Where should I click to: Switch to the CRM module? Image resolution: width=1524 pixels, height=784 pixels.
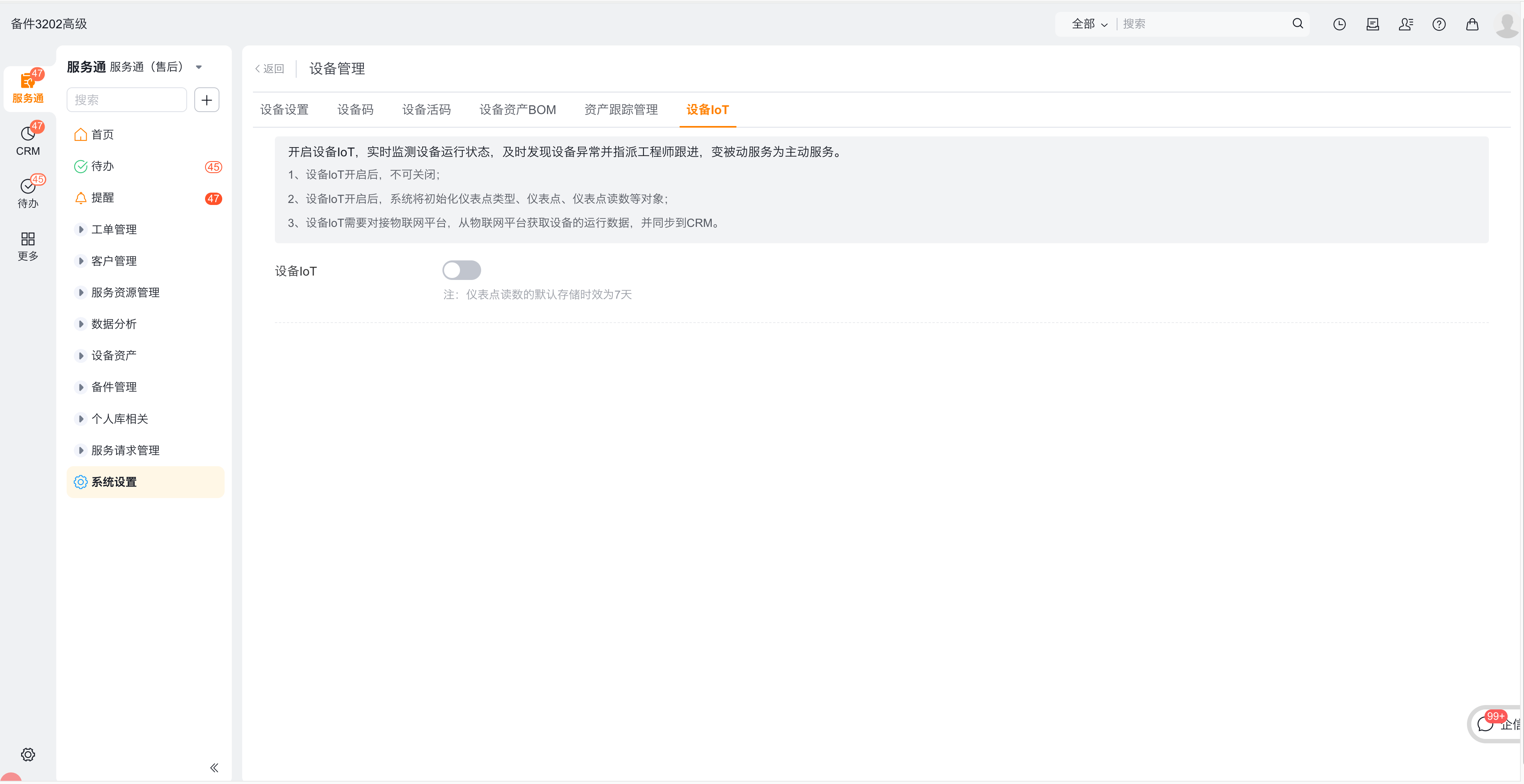[28, 139]
